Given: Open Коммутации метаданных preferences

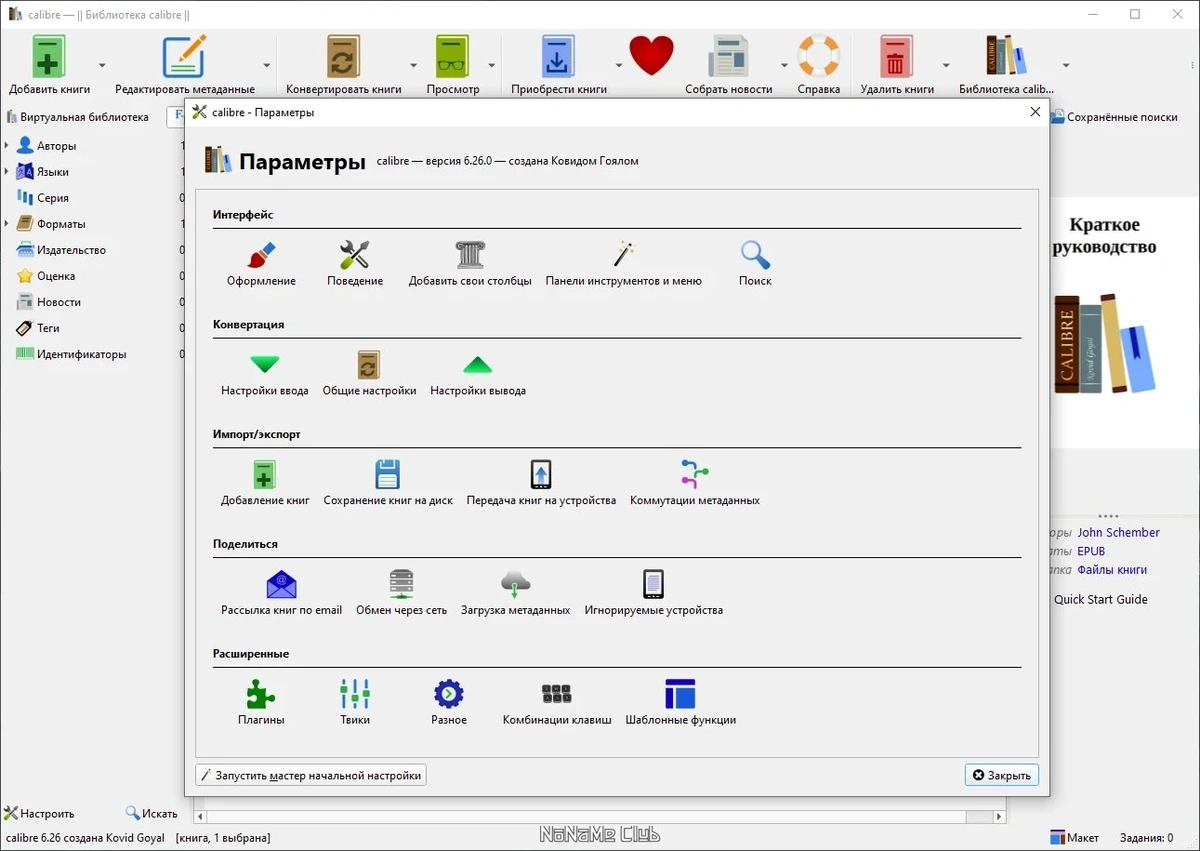Looking at the screenshot, I should point(695,483).
